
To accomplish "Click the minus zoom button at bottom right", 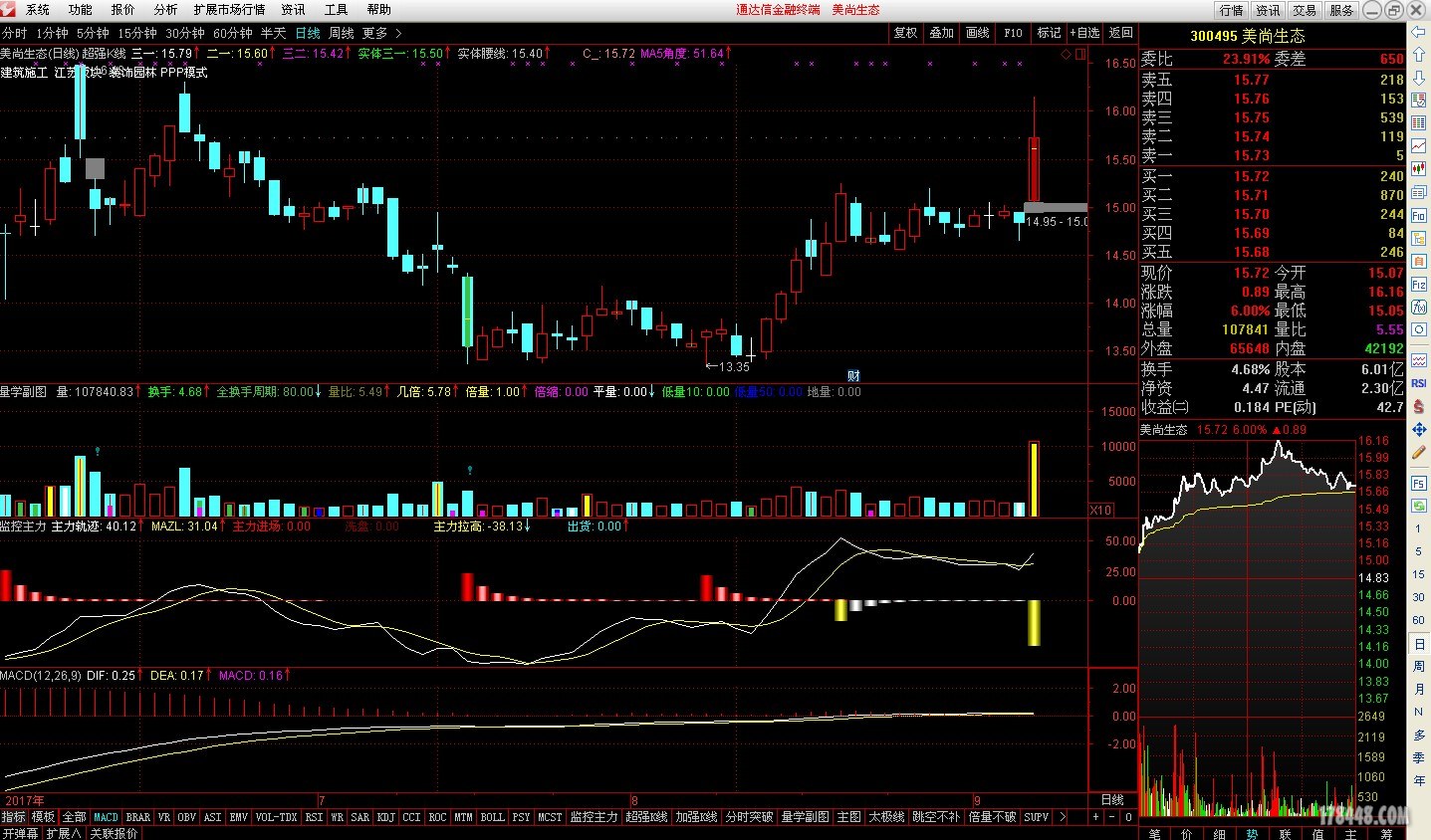I will click(x=1111, y=817).
